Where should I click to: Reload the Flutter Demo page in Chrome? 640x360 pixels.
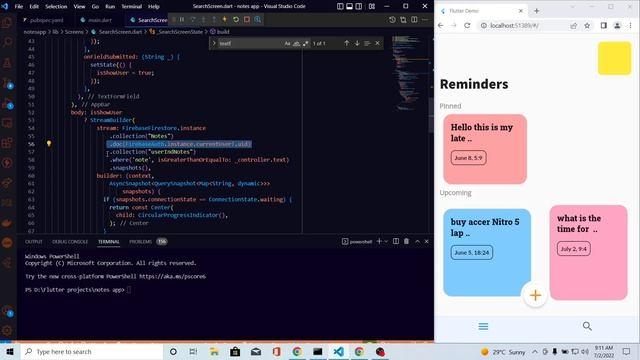467,25
